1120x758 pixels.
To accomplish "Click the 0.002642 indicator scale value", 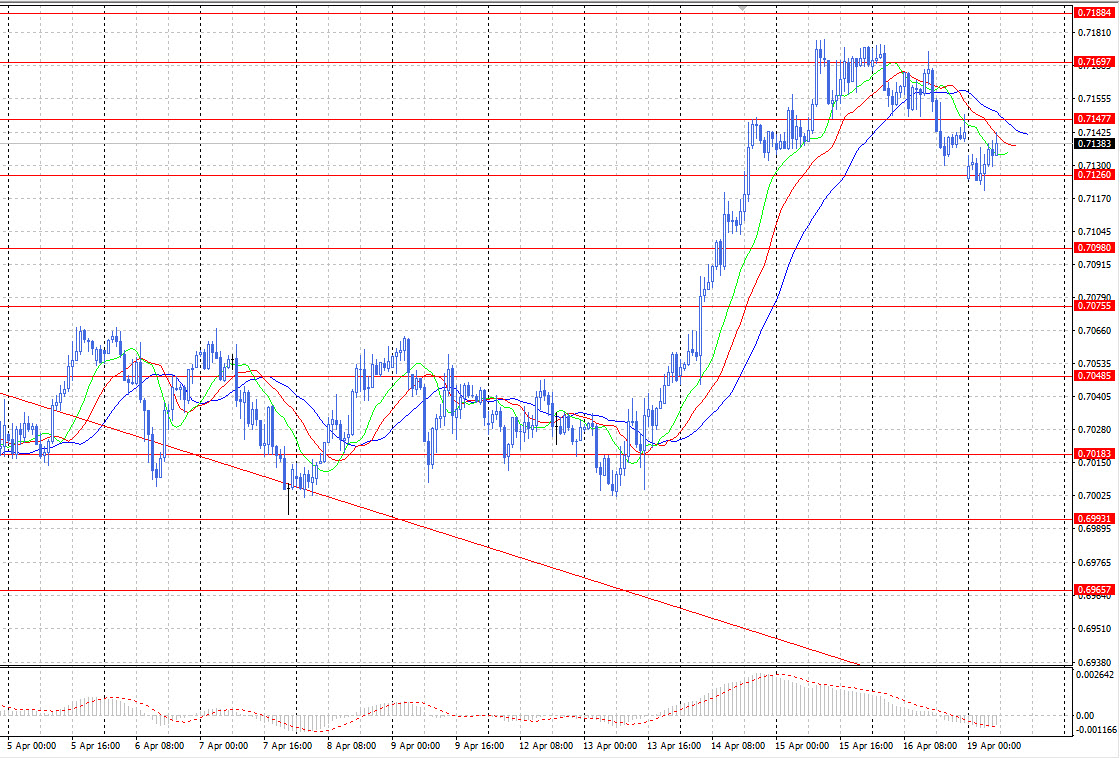I will pos(1094,674).
